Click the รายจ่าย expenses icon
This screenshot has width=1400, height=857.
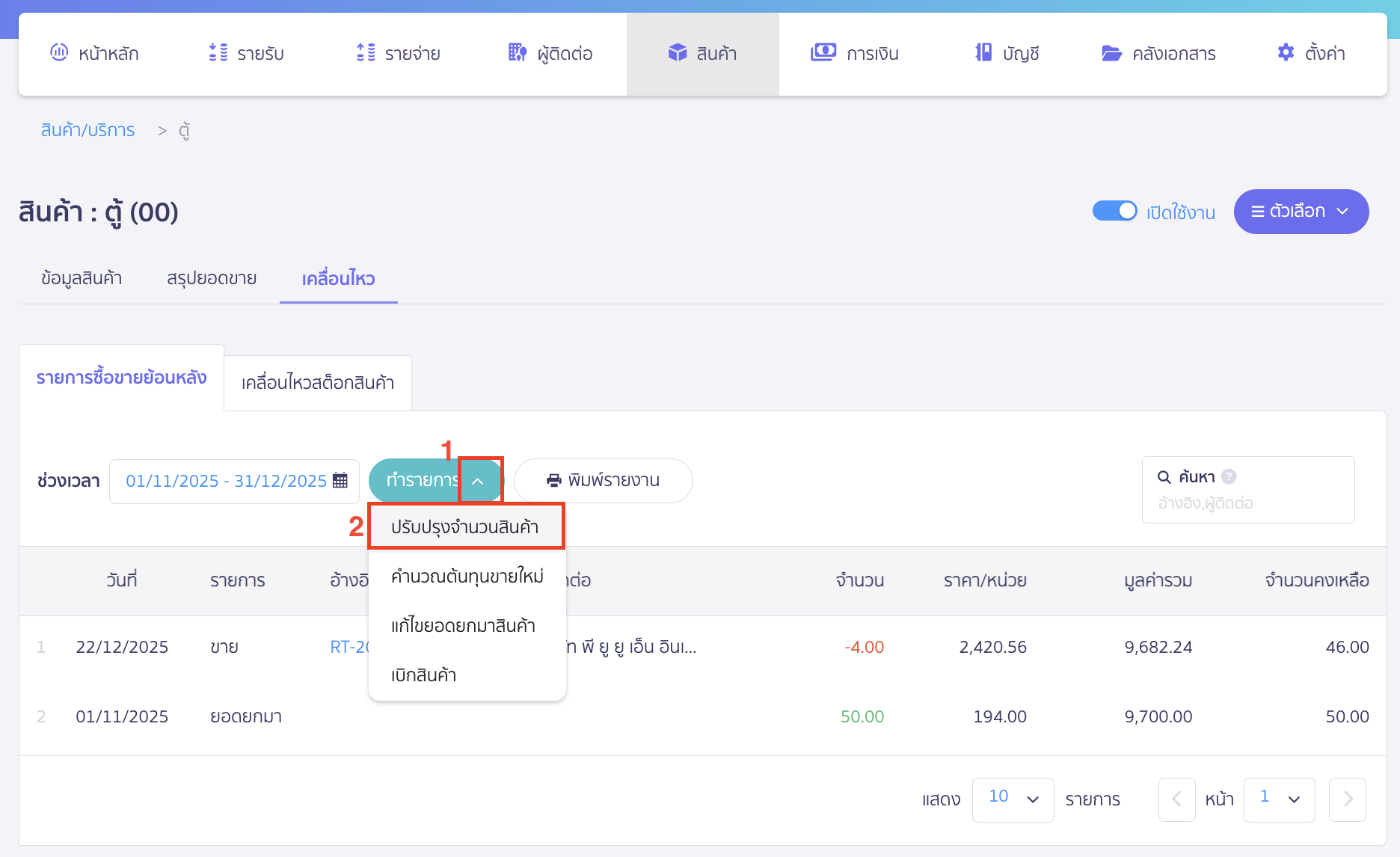[364, 52]
